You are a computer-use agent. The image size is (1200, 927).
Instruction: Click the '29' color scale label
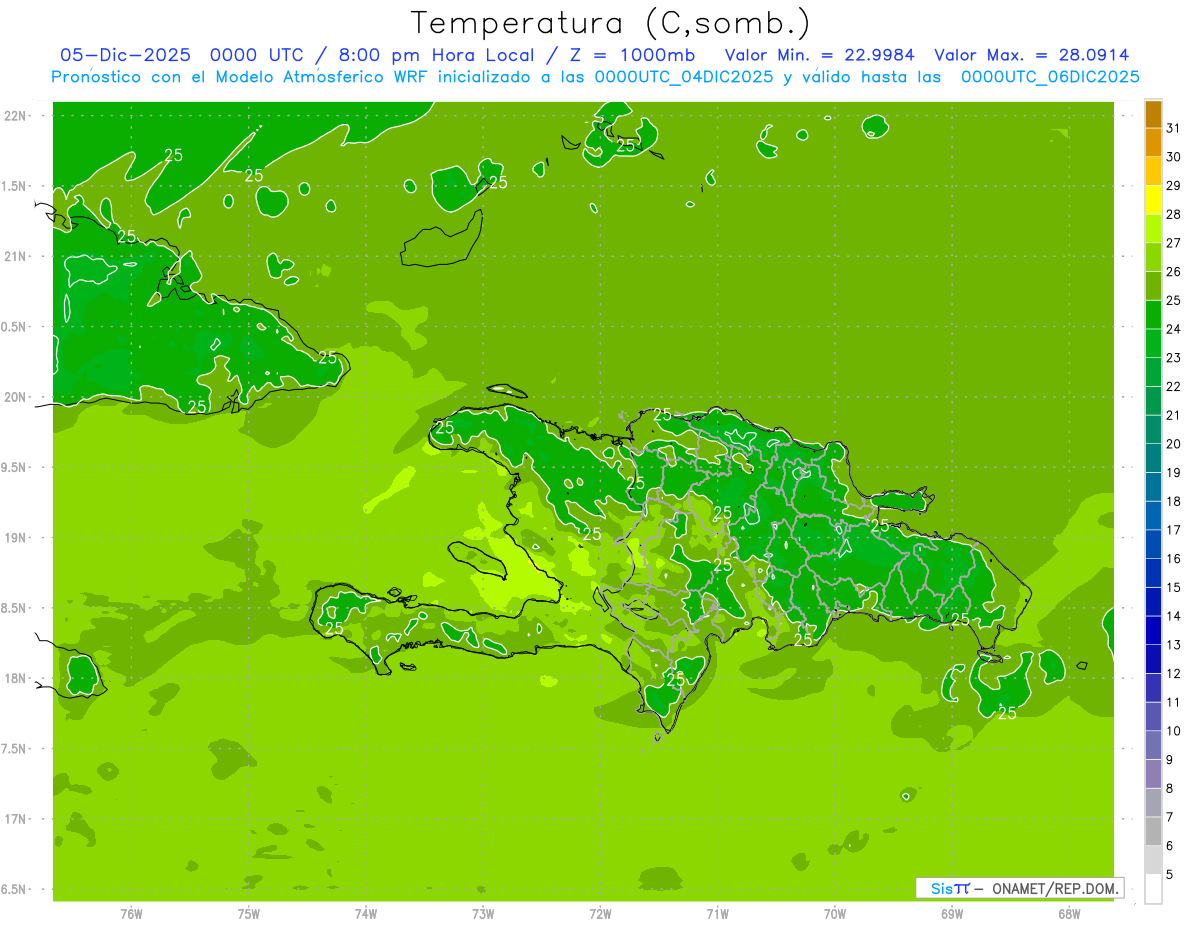1173,186
